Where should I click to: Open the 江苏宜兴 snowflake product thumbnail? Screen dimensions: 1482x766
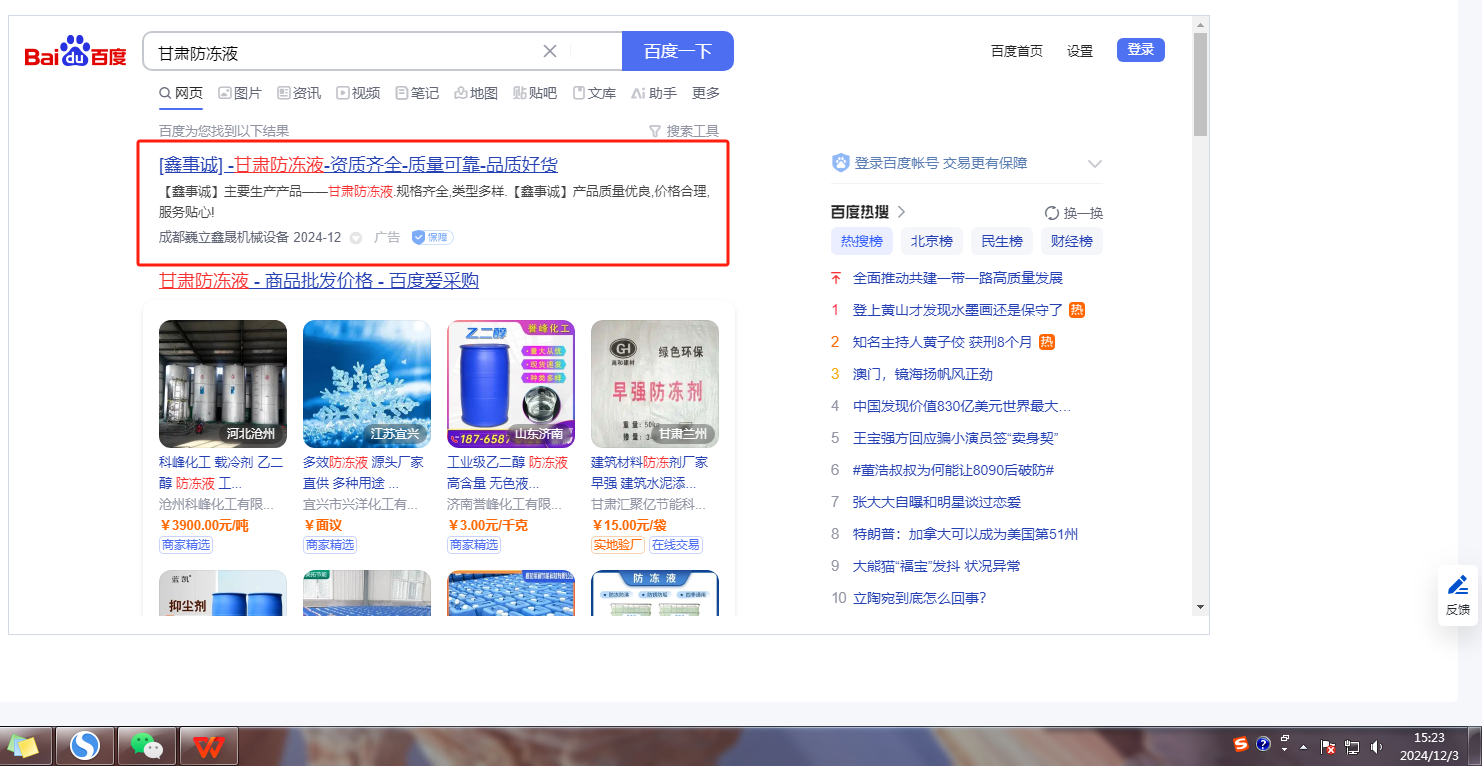coord(367,384)
